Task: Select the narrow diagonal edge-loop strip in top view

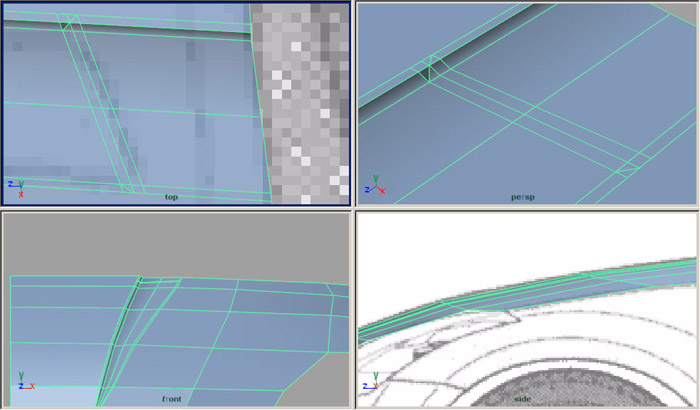Action: coord(100,110)
